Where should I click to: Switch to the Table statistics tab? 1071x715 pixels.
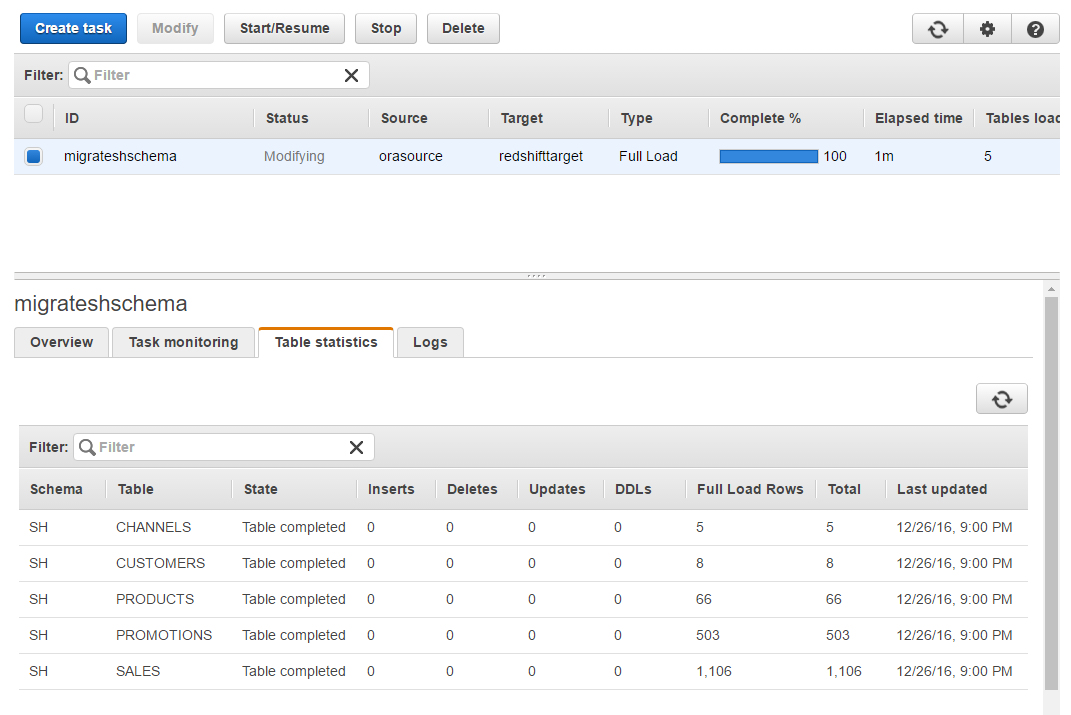coord(326,342)
